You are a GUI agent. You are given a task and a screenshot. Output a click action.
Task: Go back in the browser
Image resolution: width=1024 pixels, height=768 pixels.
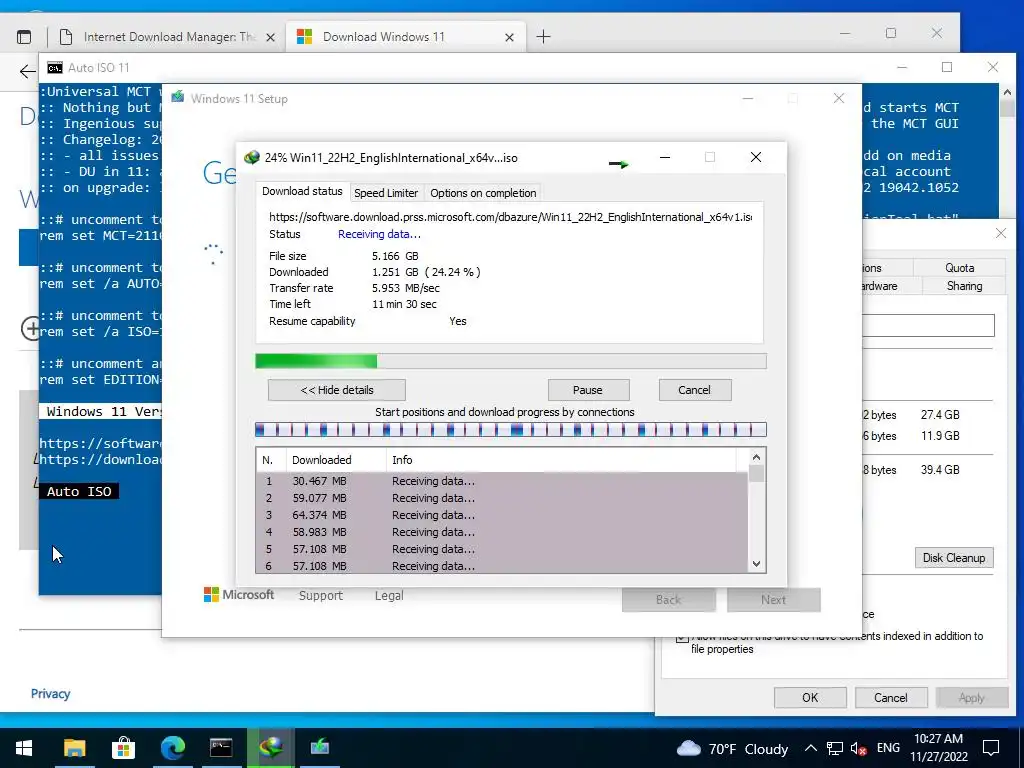coord(27,71)
